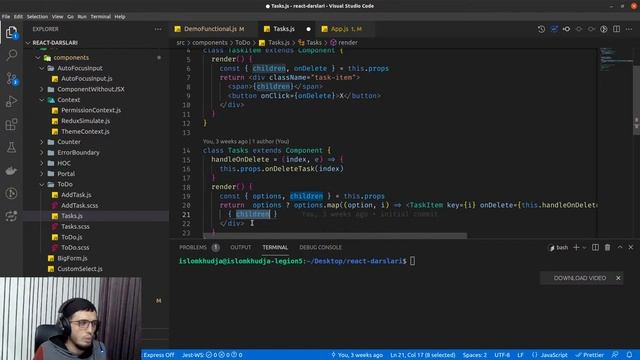Open PermissionContext.js file
This screenshot has height=360, width=640.
[x=91, y=110]
